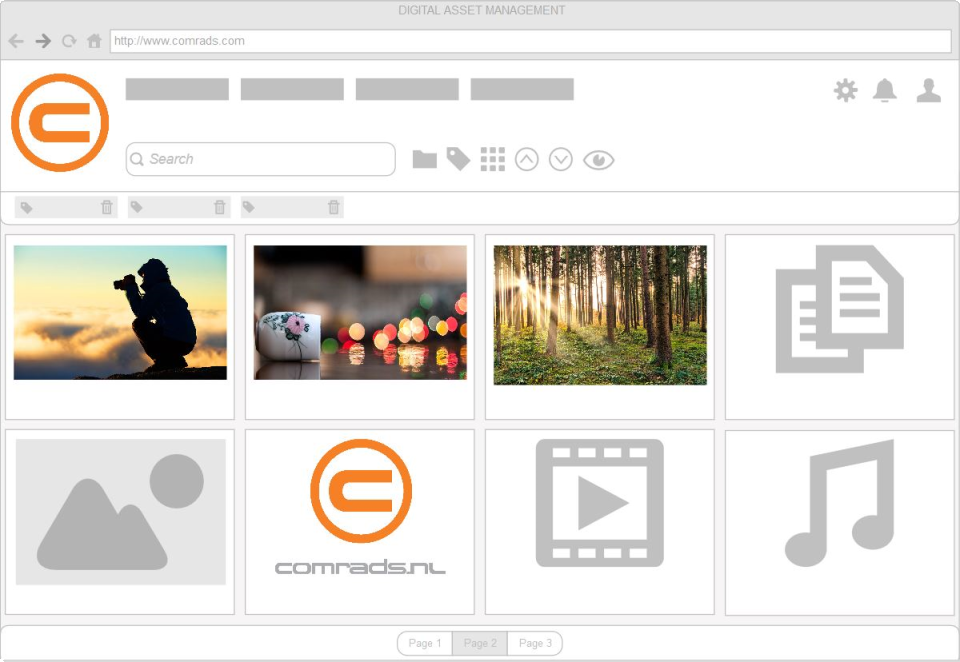Screen dimensions: 960x662
Task: Open the documents file asset icon
Action: (839, 309)
